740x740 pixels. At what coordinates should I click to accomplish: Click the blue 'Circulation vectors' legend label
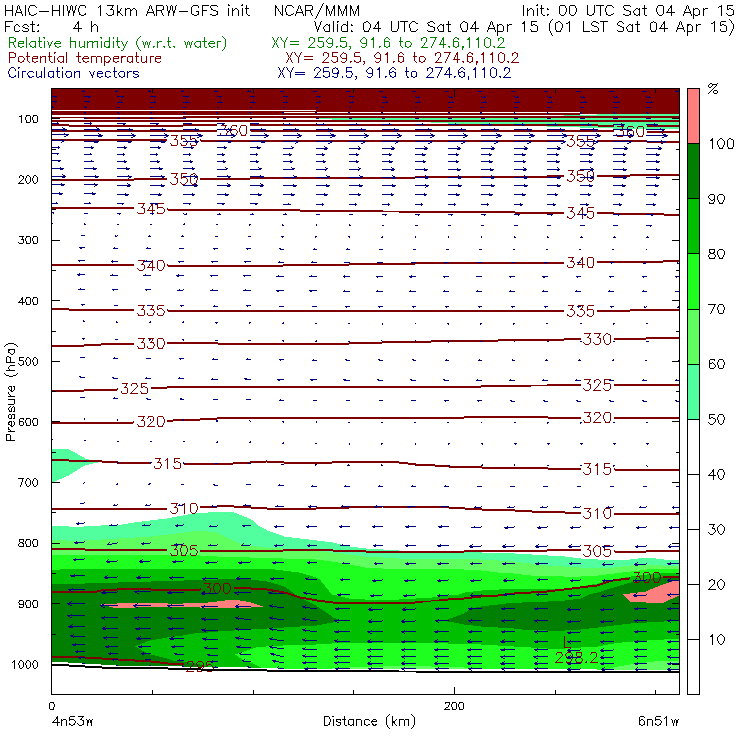point(73,73)
